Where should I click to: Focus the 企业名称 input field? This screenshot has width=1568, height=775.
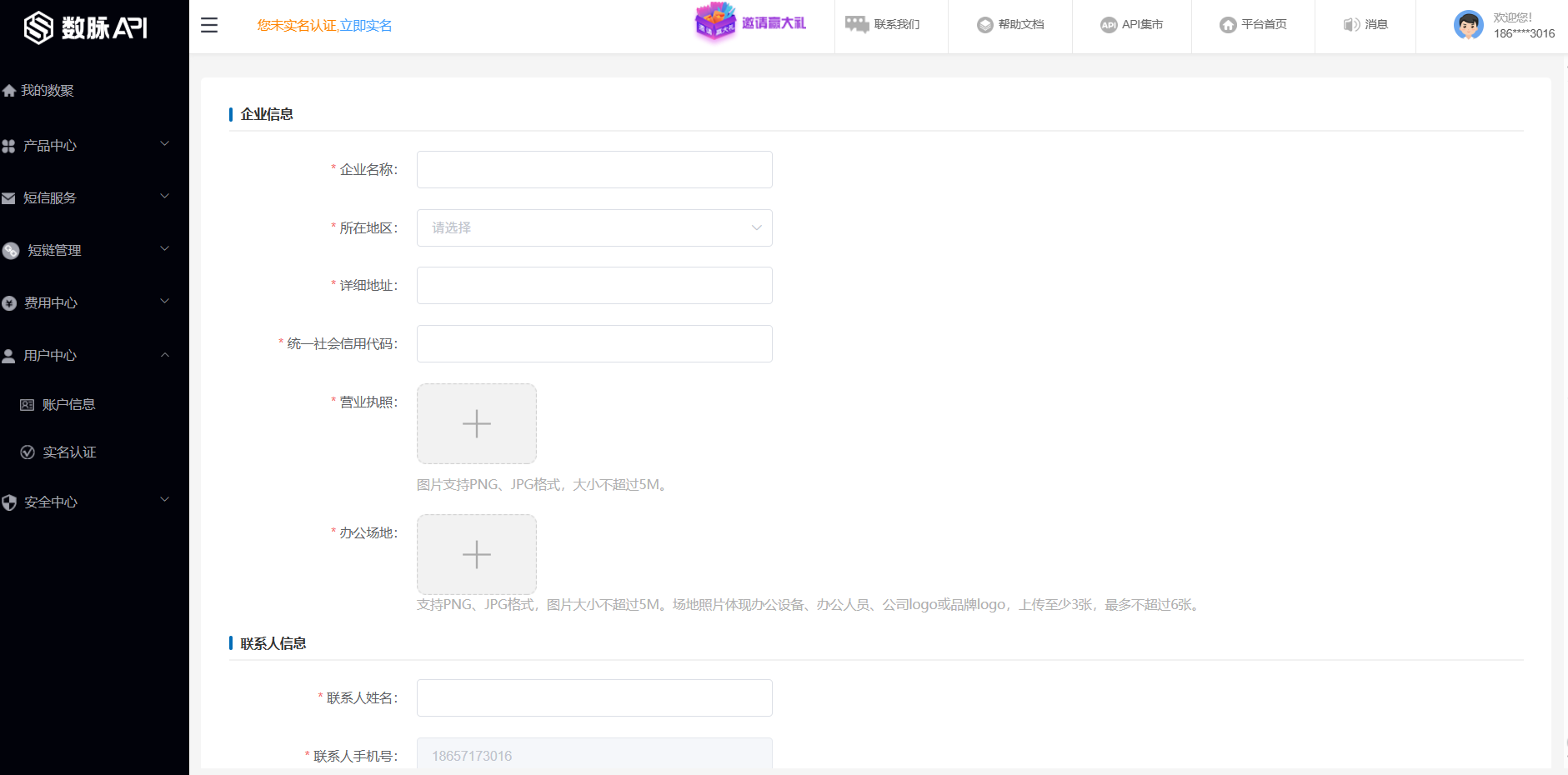[594, 169]
